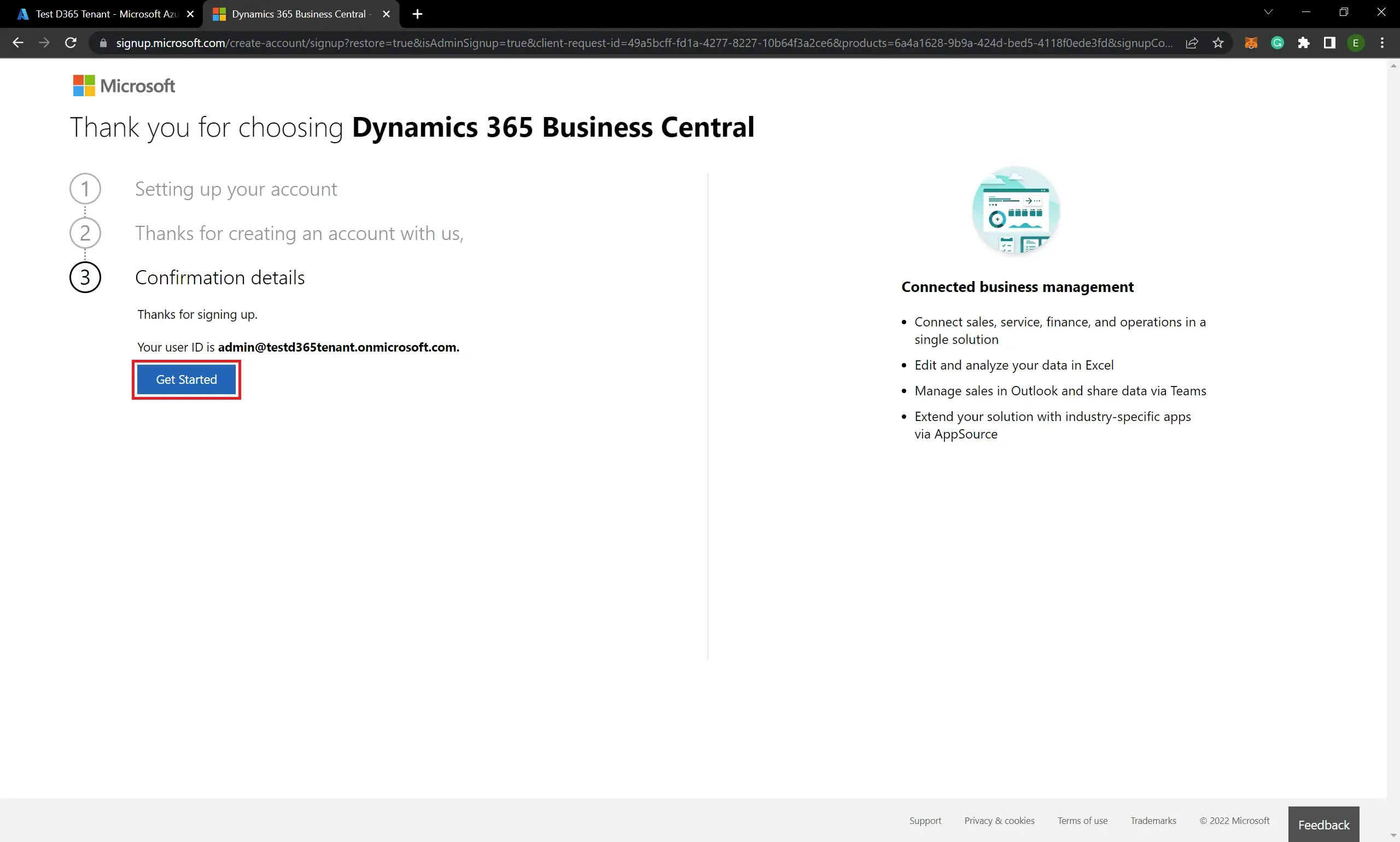Open the Extensions puzzle piece menu
Image resolution: width=1400 pixels, height=842 pixels.
coord(1304,43)
